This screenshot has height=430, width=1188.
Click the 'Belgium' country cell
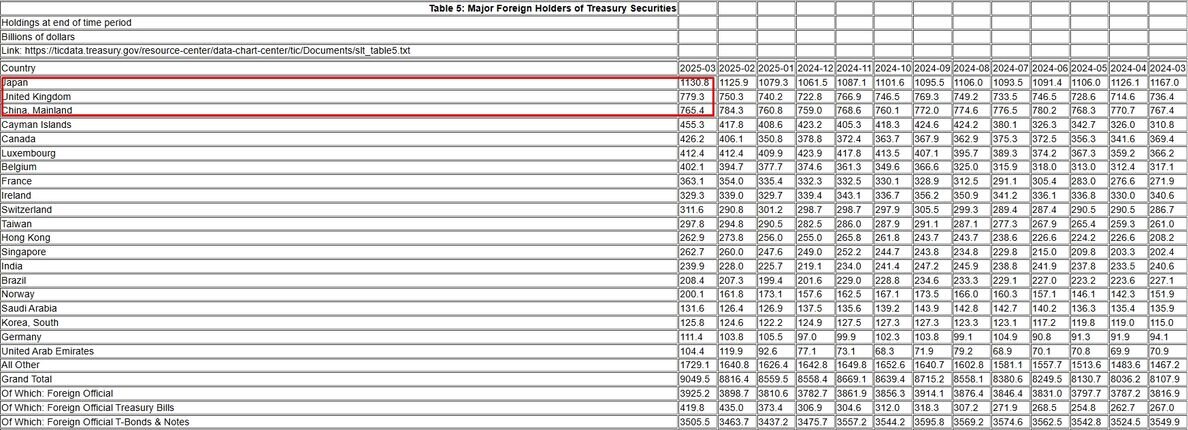(x=339, y=167)
